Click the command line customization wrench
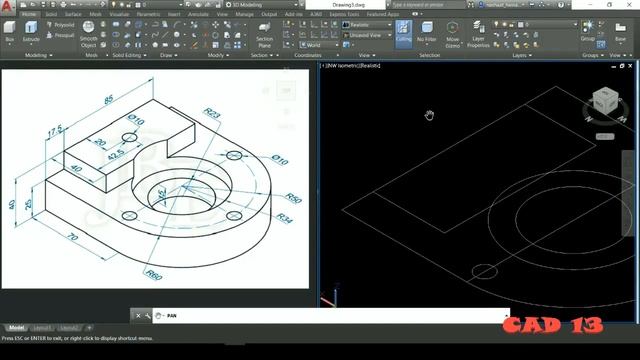Screen dimensions: 640x360 point(147,316)
